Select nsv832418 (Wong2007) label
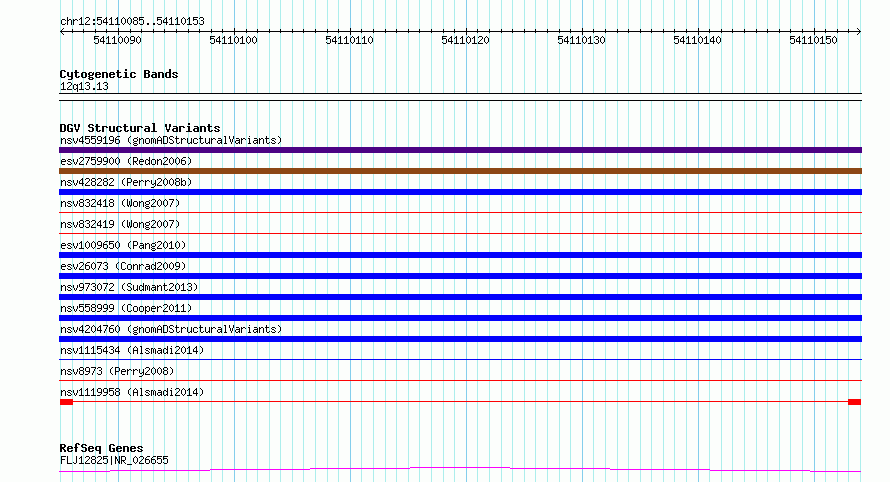This screenshot has height=482, width=890. [120, 203]
